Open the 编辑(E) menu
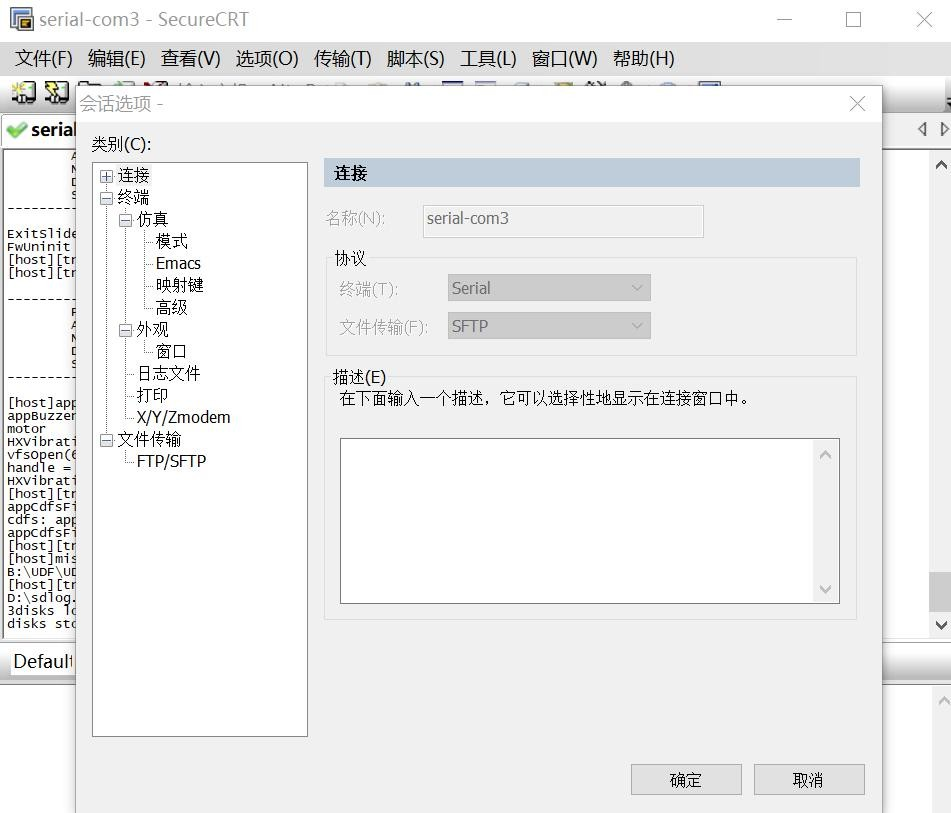The height and width of the screenshot is (813, 951). coord(116,58)
